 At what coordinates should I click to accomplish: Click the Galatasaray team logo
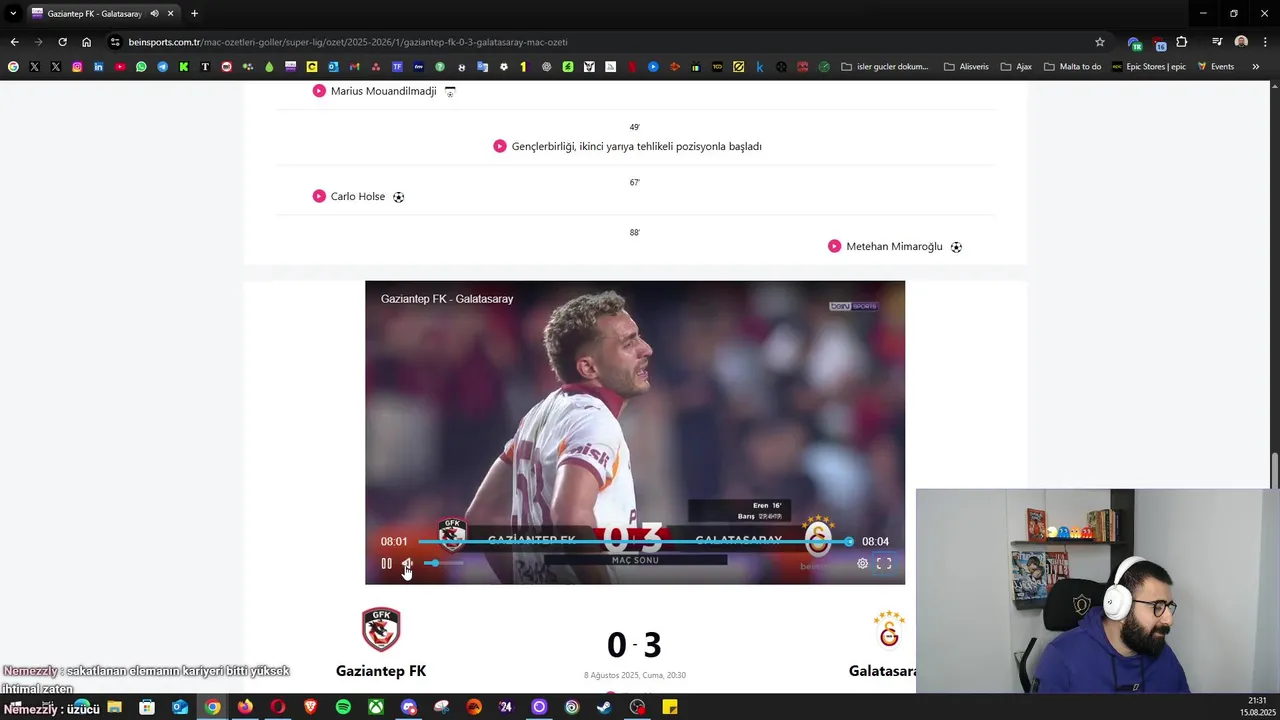click(x=889, y=630)
